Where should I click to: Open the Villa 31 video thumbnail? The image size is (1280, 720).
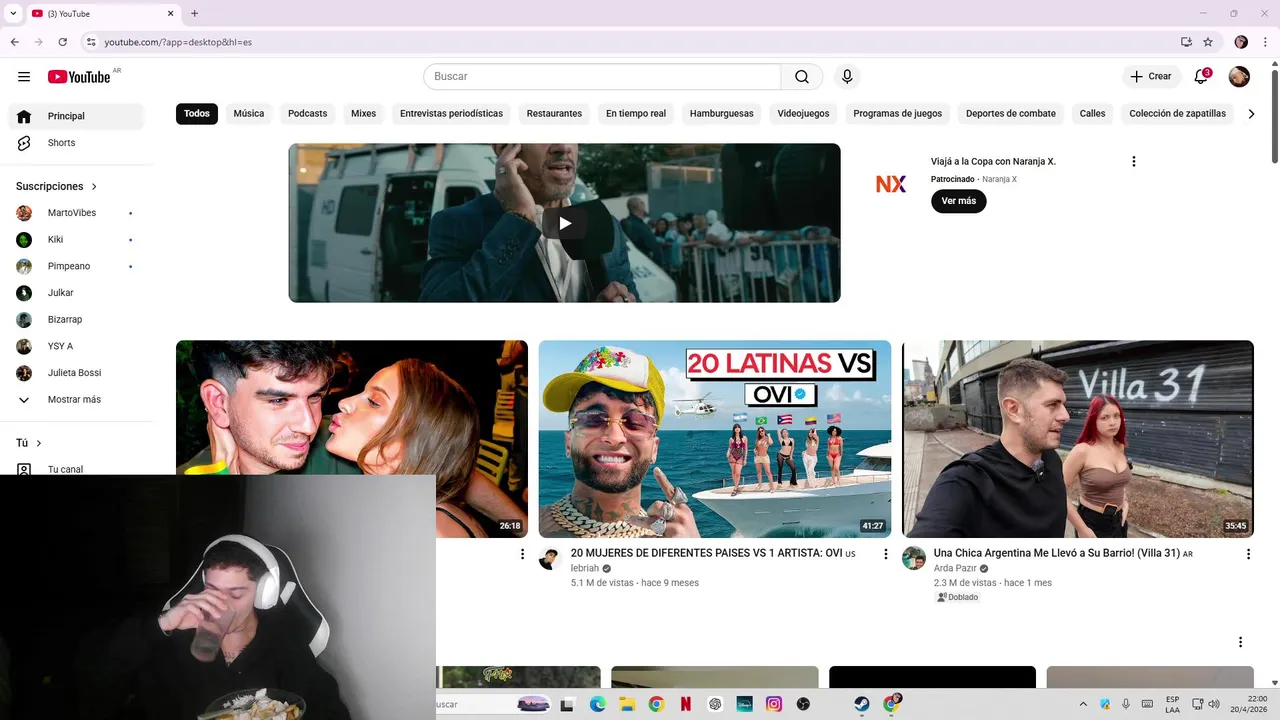pyautogui.click(x=1078, y=439)
